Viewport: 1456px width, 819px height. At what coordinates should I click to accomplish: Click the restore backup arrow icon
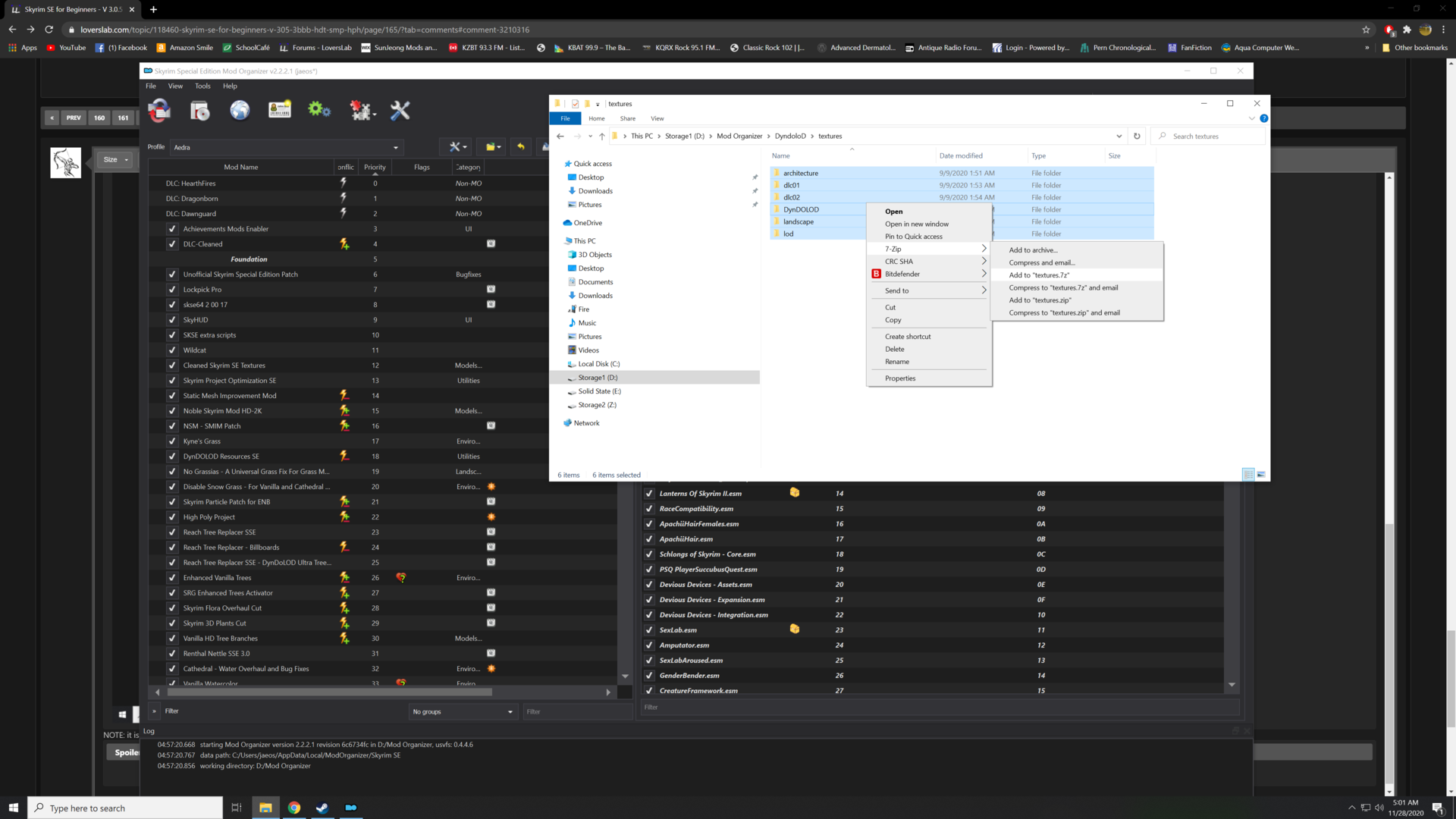[x=521, y=147]
